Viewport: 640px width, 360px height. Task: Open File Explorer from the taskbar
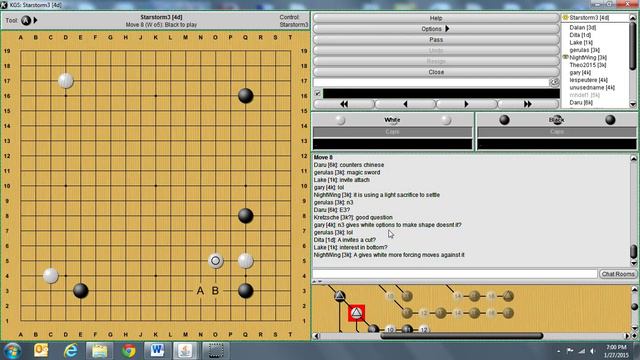pyautogui.click(x=99, y=351)
